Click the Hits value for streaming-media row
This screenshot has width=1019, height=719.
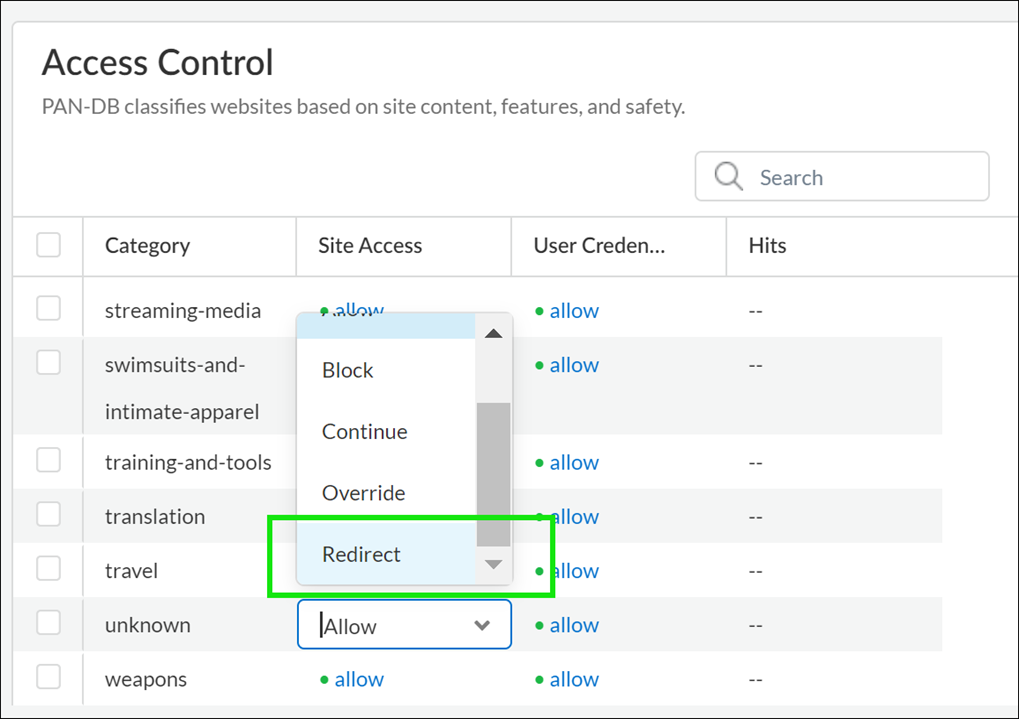[x=755, y=311]
